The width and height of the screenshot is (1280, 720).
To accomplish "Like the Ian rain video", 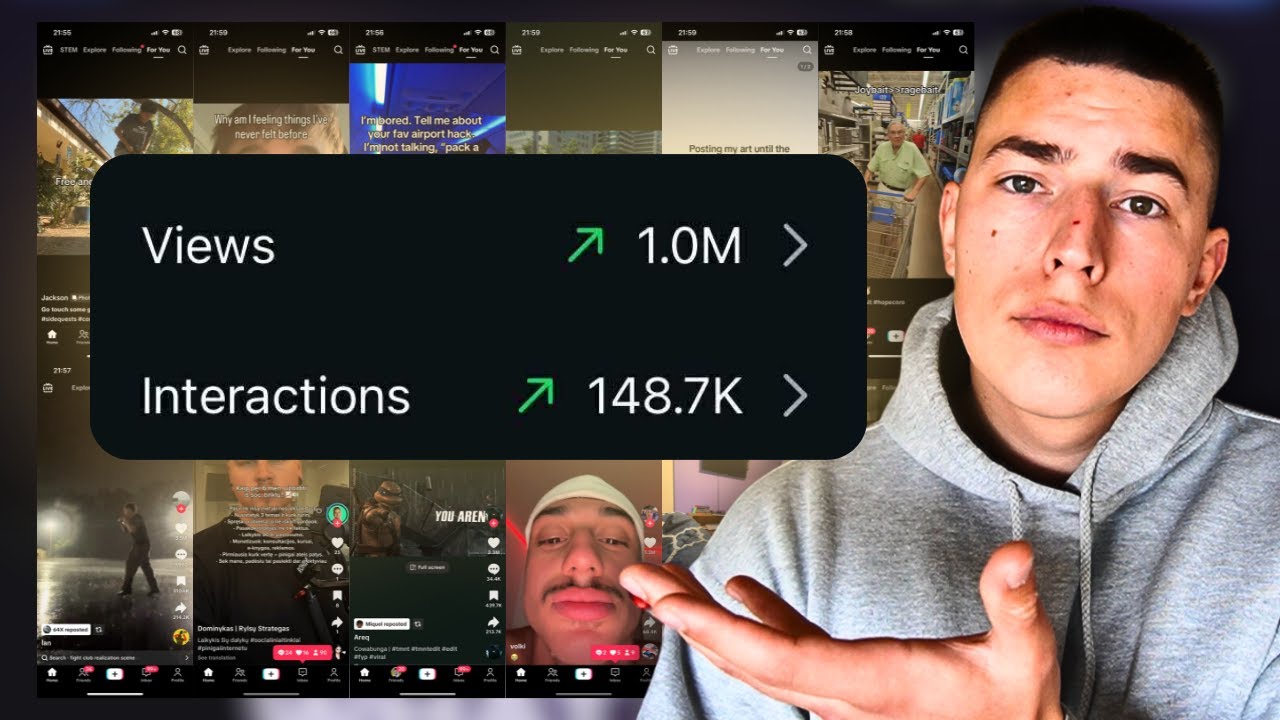I will tap(181, 528).
